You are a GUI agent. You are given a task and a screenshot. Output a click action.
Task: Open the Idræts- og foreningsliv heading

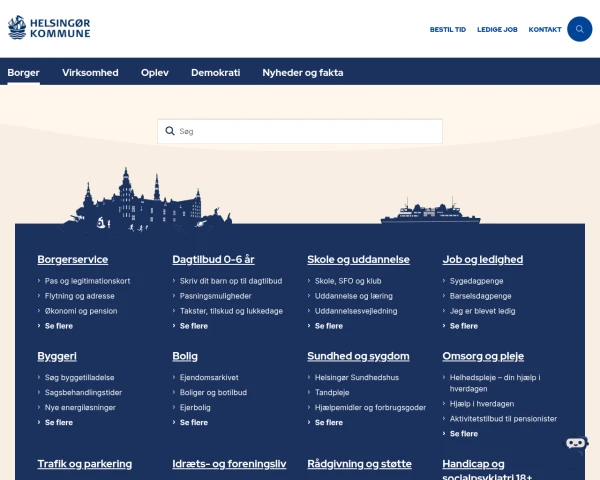[x=229, y=464]
